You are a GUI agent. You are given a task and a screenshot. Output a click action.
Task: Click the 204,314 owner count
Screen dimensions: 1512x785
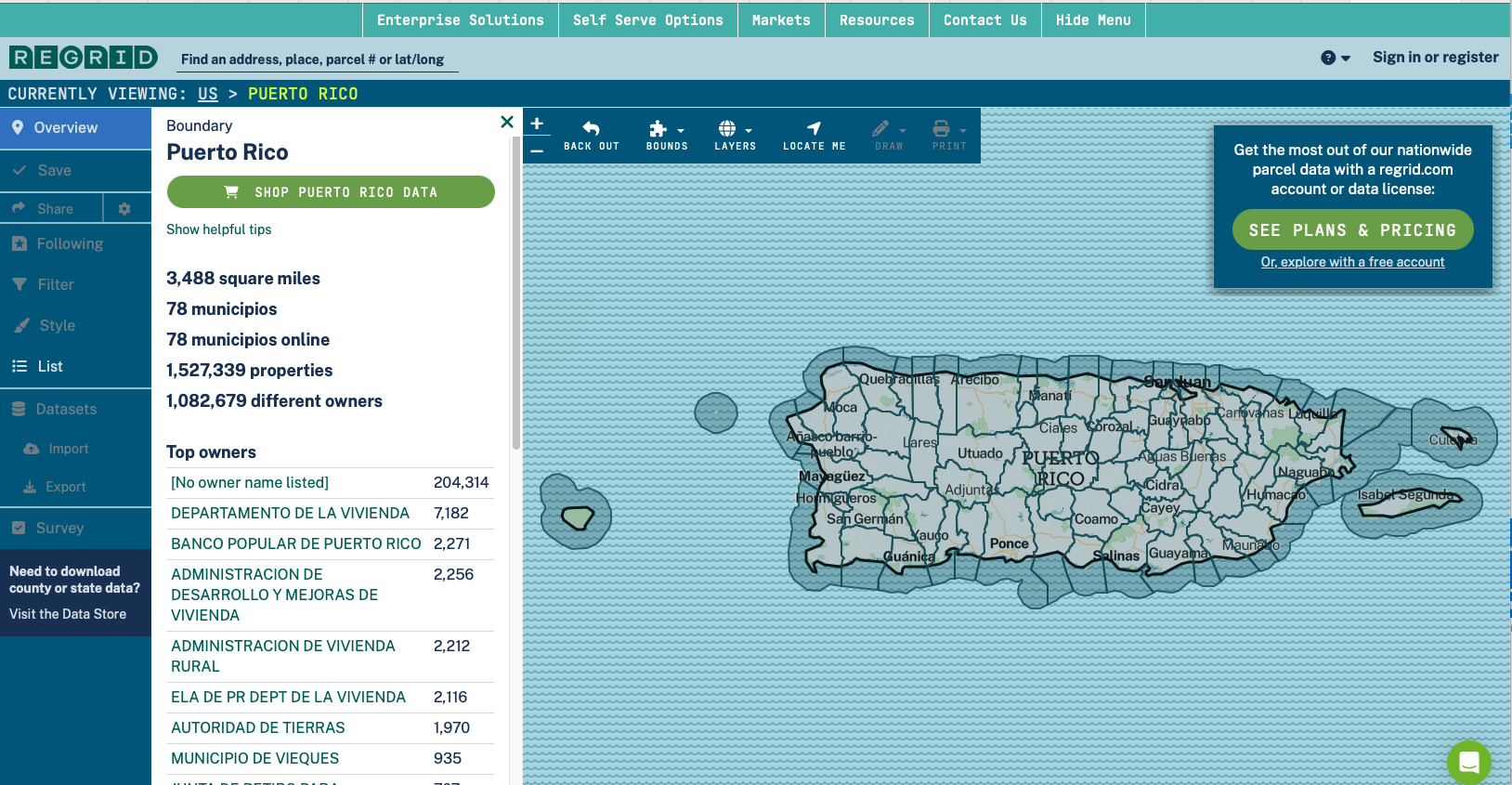(x=461, y=482)
